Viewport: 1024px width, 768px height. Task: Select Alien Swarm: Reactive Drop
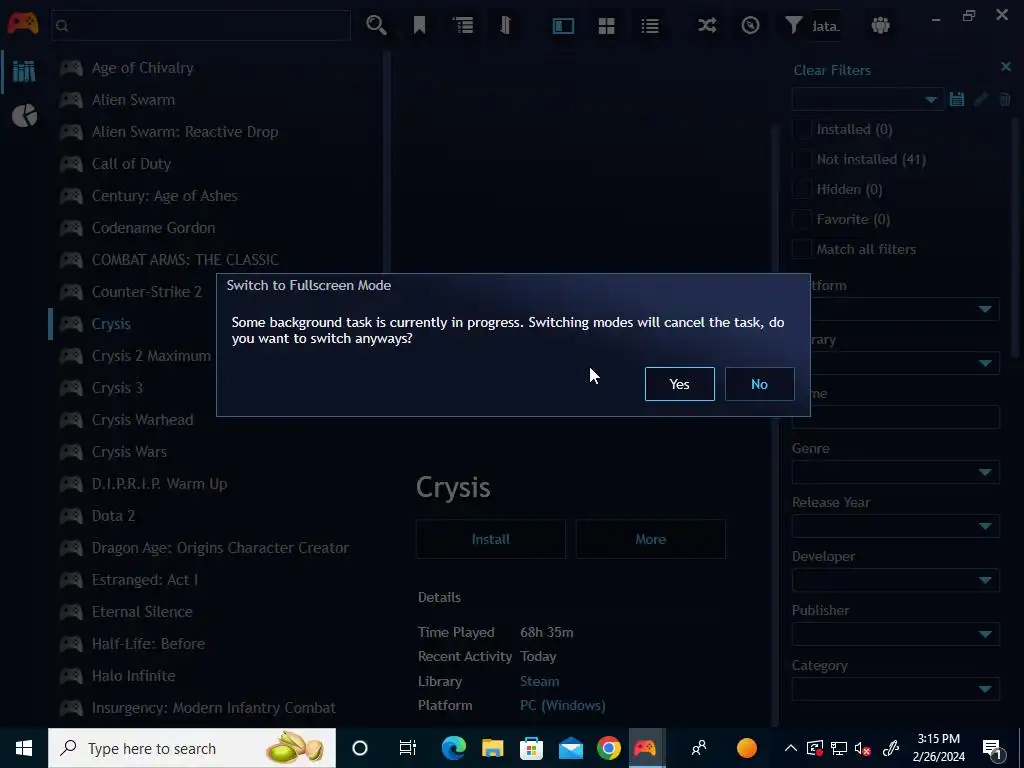click(x=185, y=132)
